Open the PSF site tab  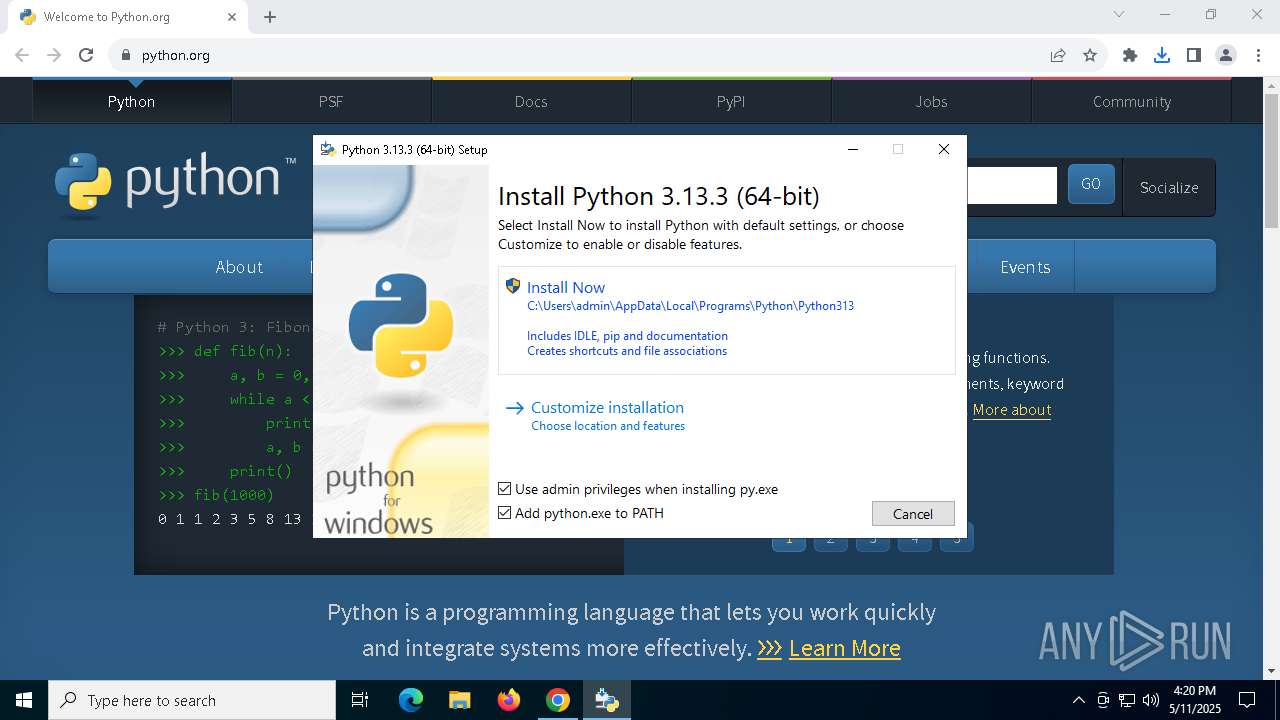pyautogui.click(x=331, y=101)
